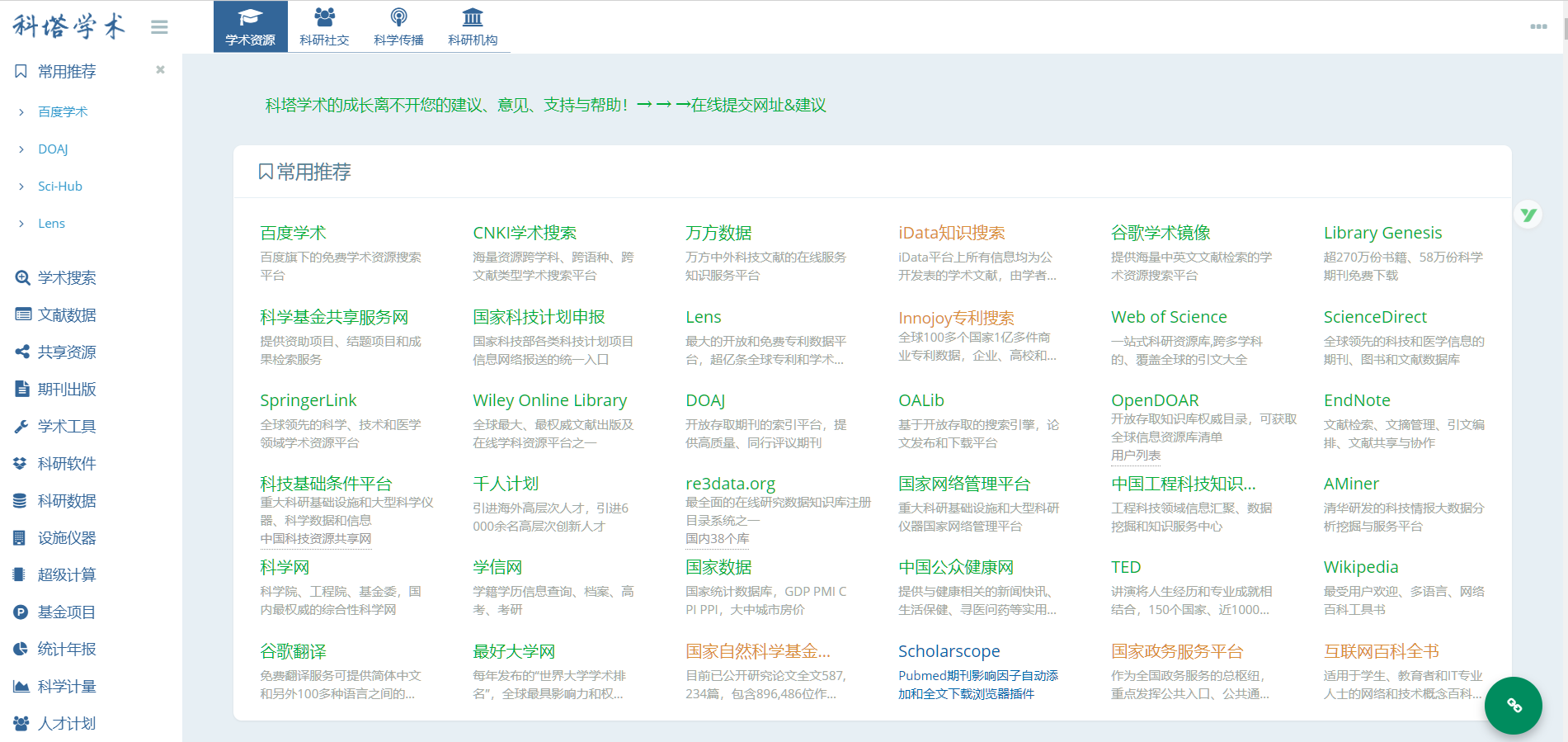Click the 科研软件 dropbox icon in sidebar
Viewport: 1568px width, 742px height.
pos(21,463)
